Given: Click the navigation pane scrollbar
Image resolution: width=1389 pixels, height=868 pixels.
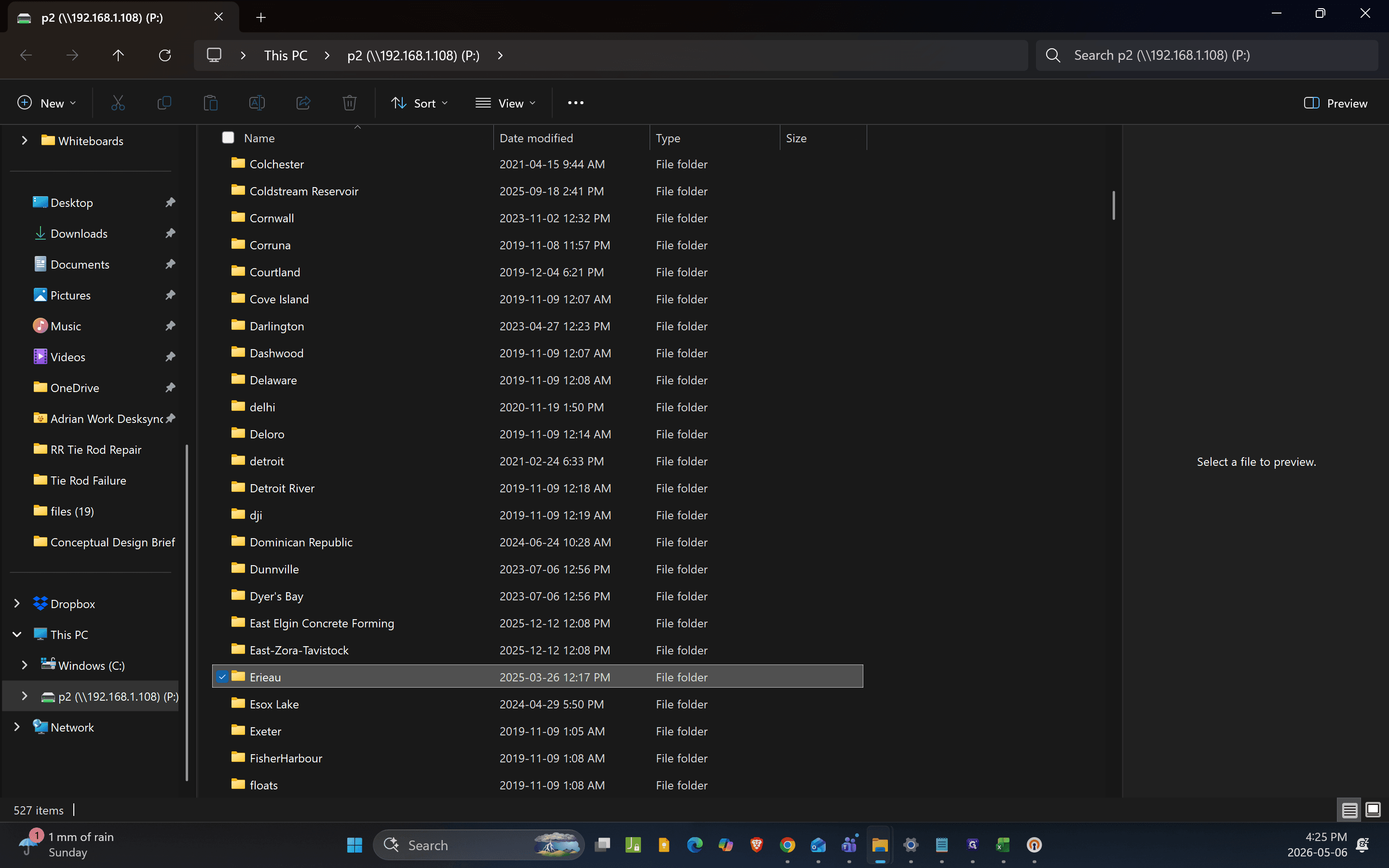Looking at the screenshot, I should [187, 612].
